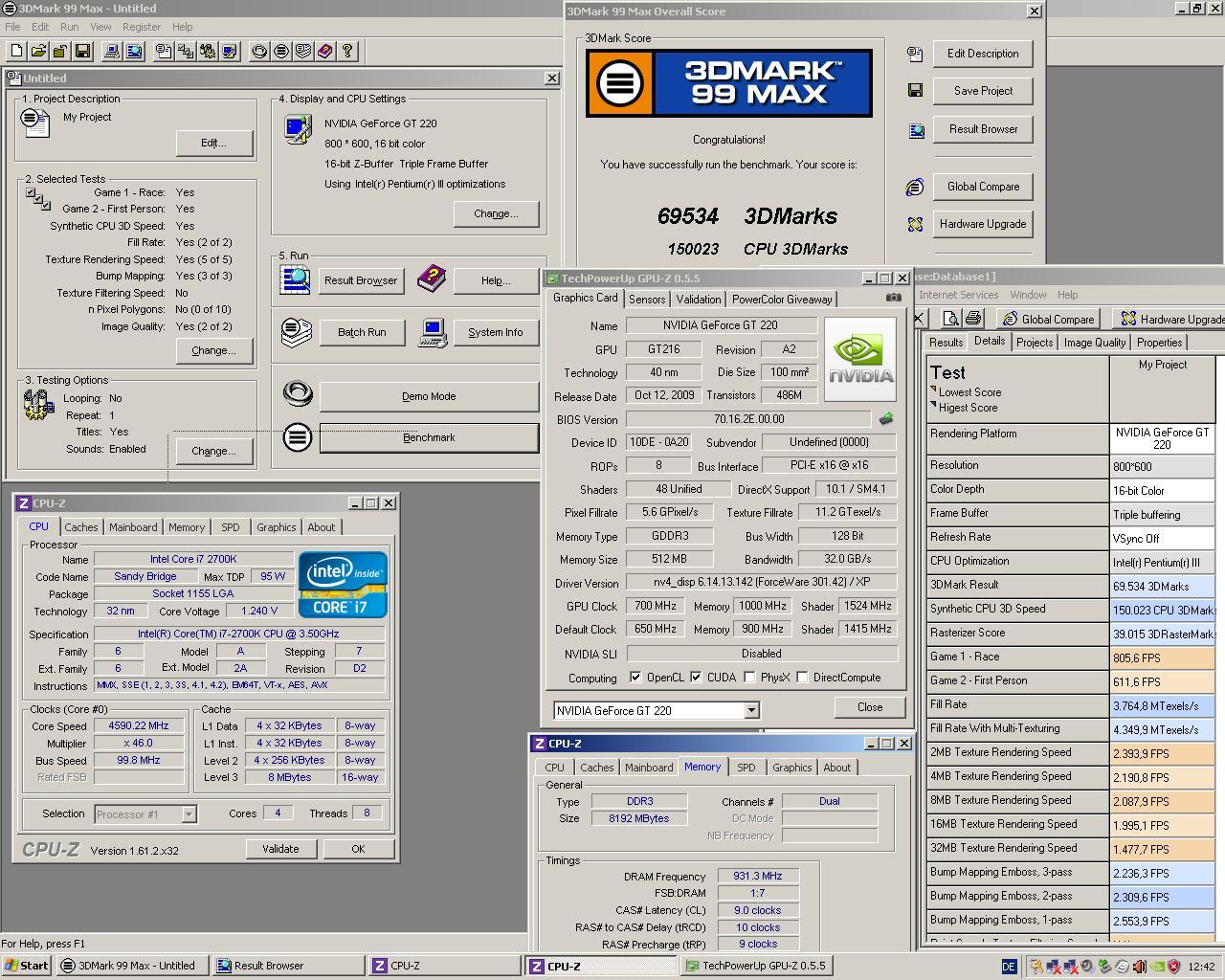The width and height of the screenshot is (1225, 980).
Task: Click the GPU-Z BIOS save chip icon
Action: (886, 418)
